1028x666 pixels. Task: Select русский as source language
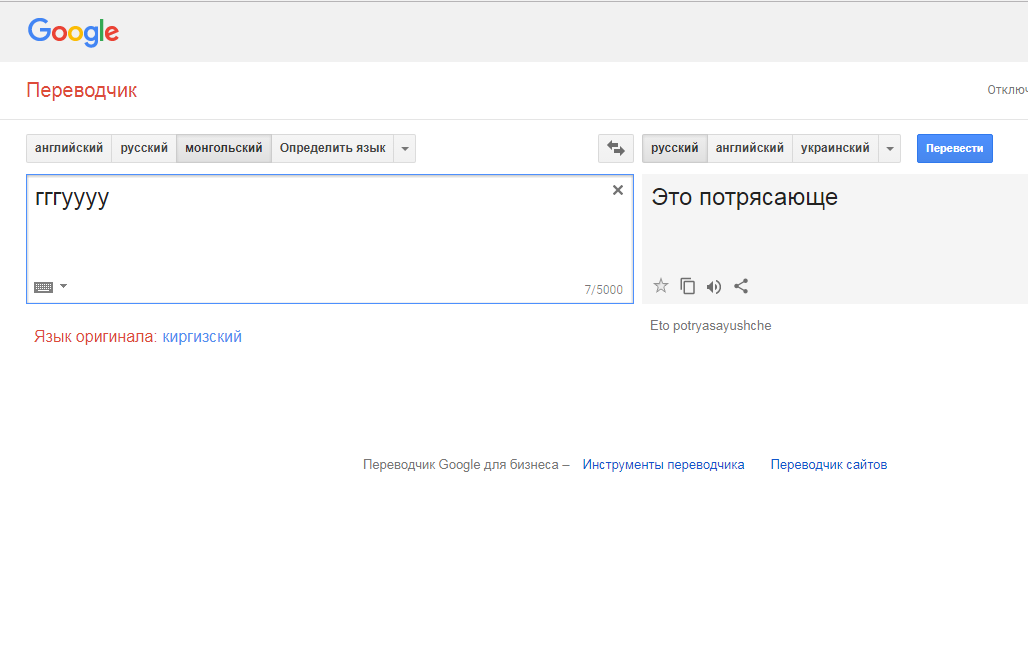pyautogui.click(x=144, y=148)
